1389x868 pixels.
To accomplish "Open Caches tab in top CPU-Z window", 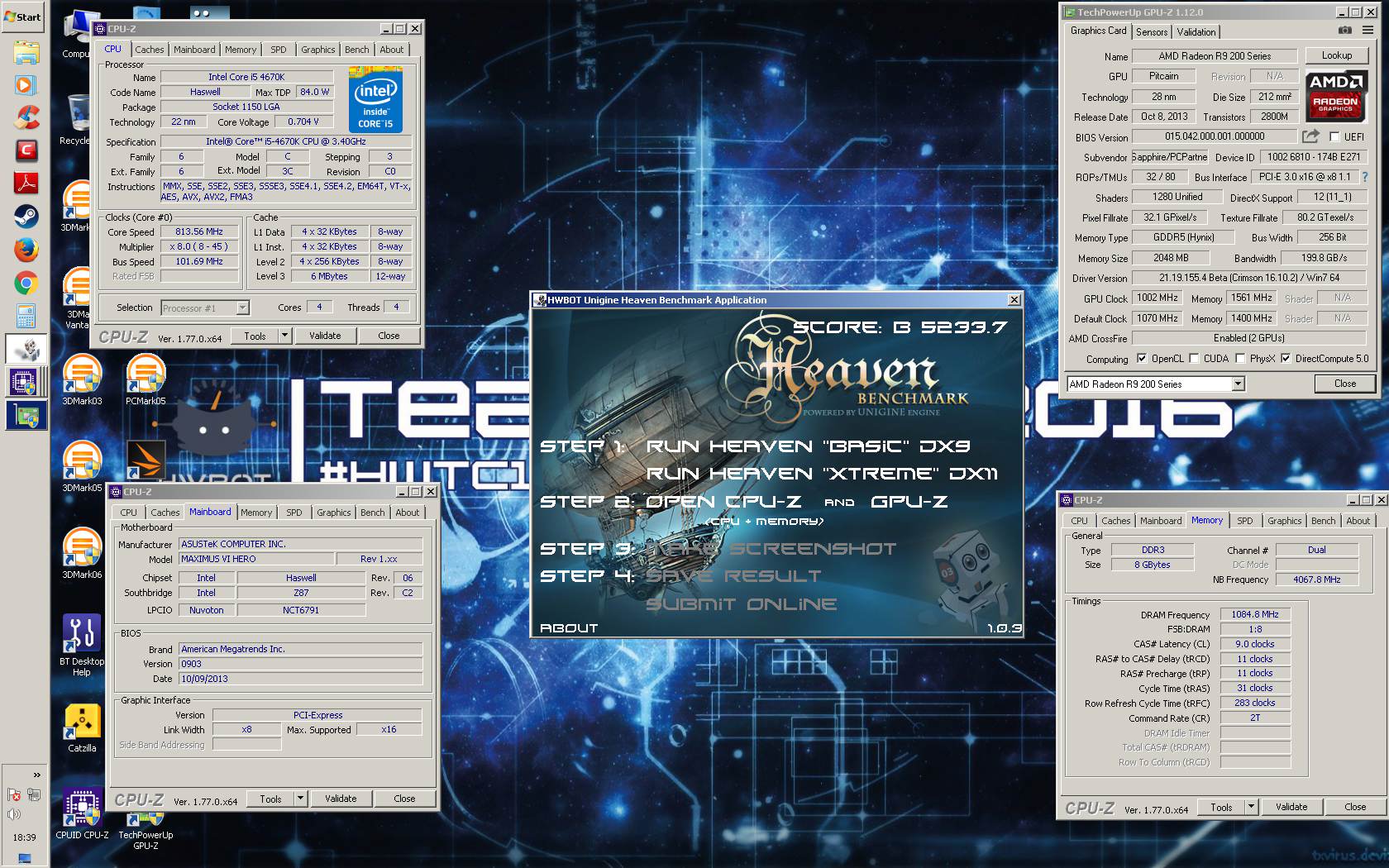I will [150, 50].
